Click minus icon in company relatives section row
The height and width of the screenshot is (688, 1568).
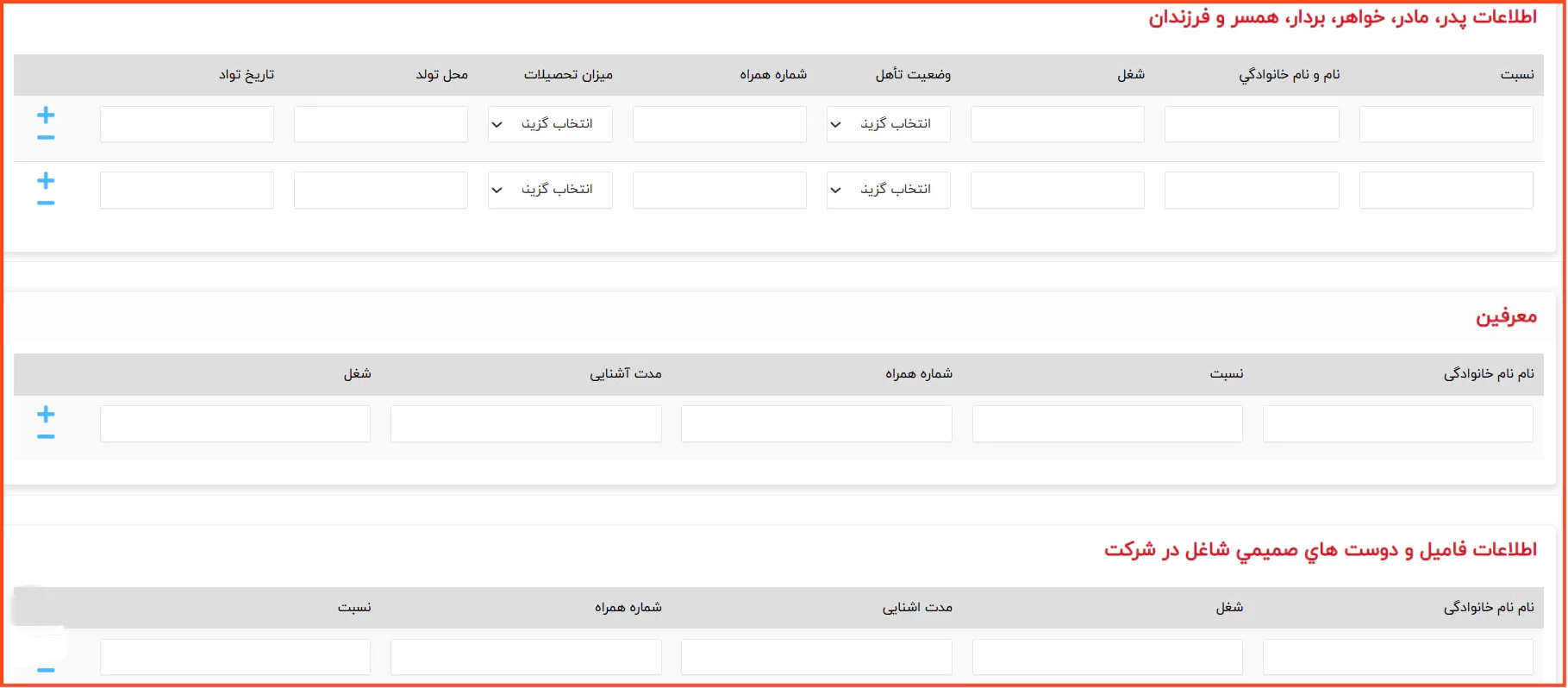(x=46, y=670)
